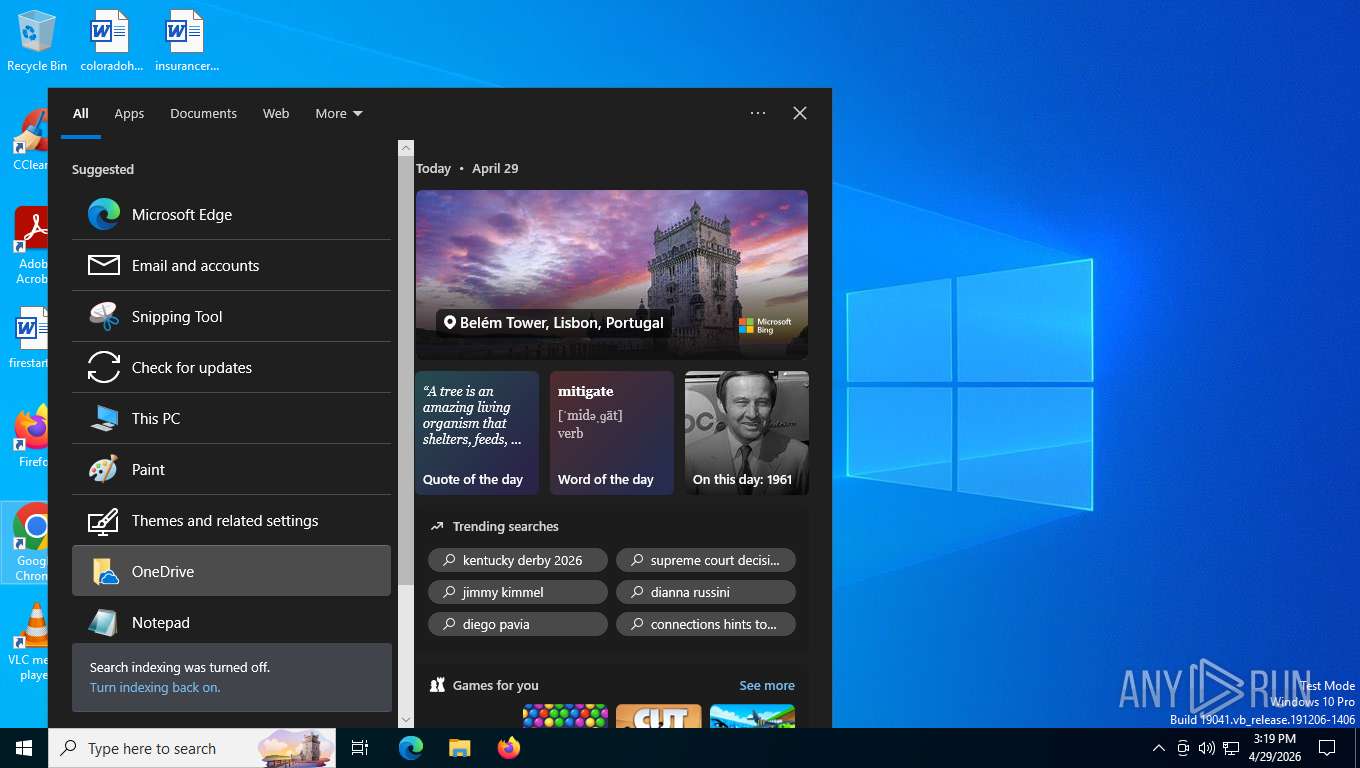Open the coloradoh Word document on desktop
1360x768 pixels.
(x=111, y=41)
